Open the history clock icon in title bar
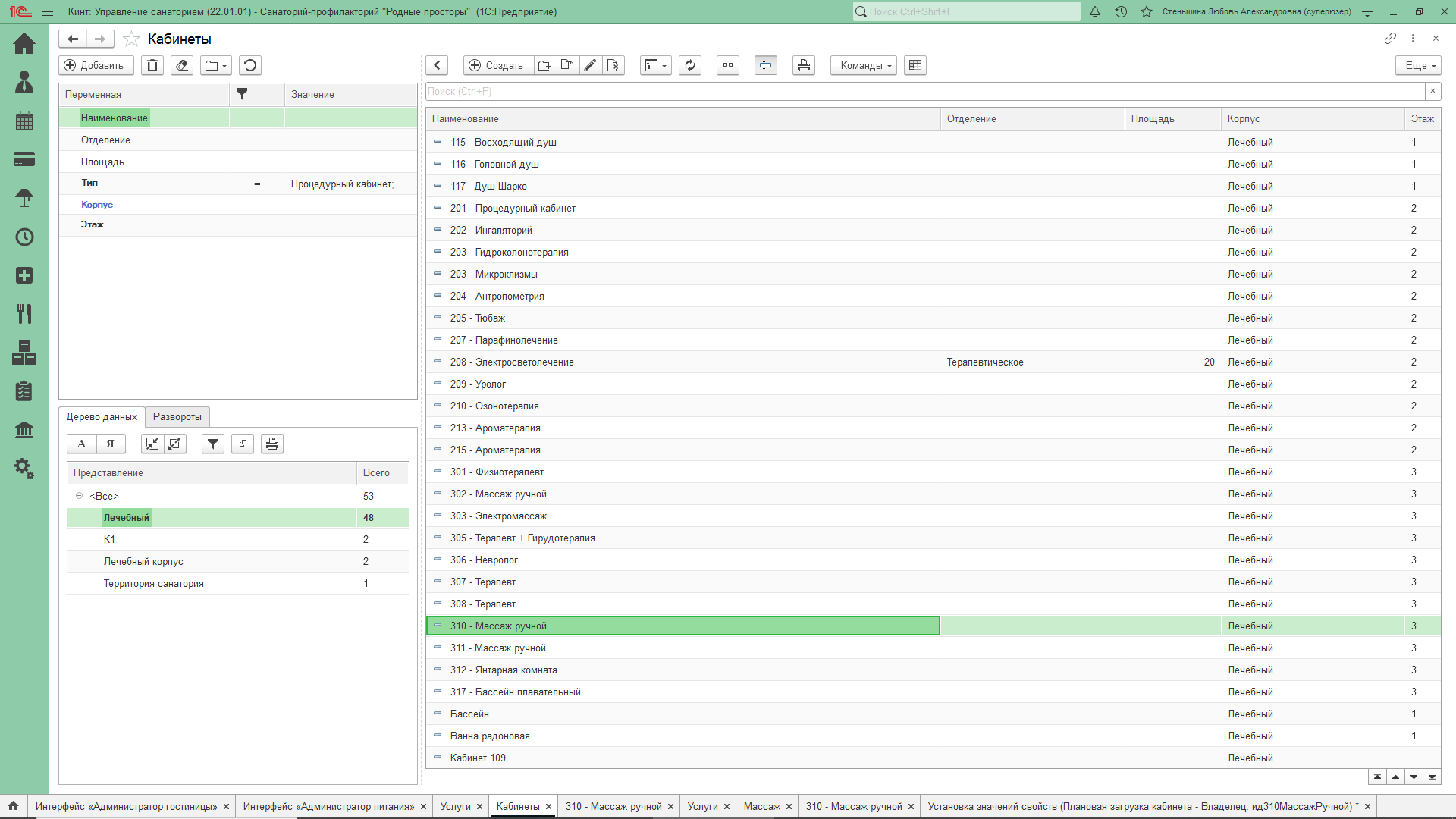The image size is (1456, 819). coord(1120,11)
